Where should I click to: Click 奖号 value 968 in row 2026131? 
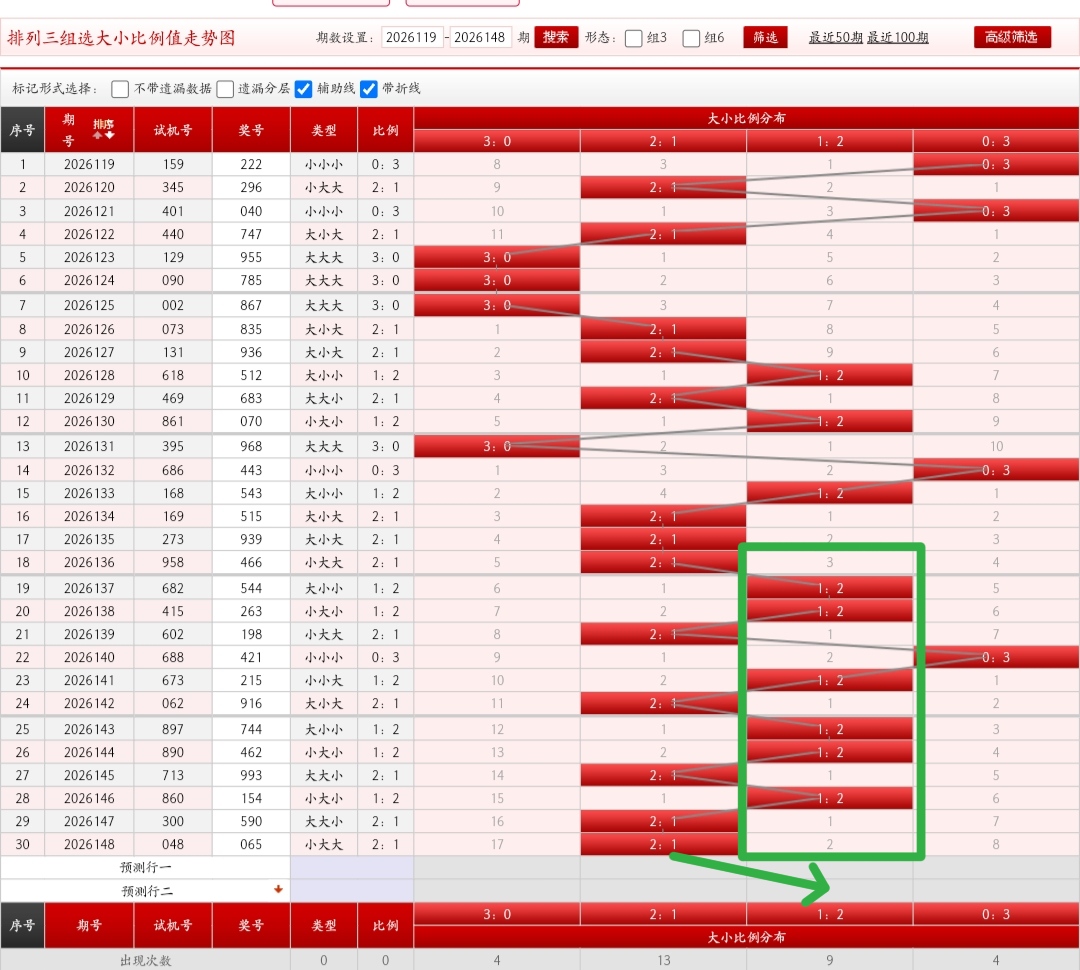click(x=251, y=446)
